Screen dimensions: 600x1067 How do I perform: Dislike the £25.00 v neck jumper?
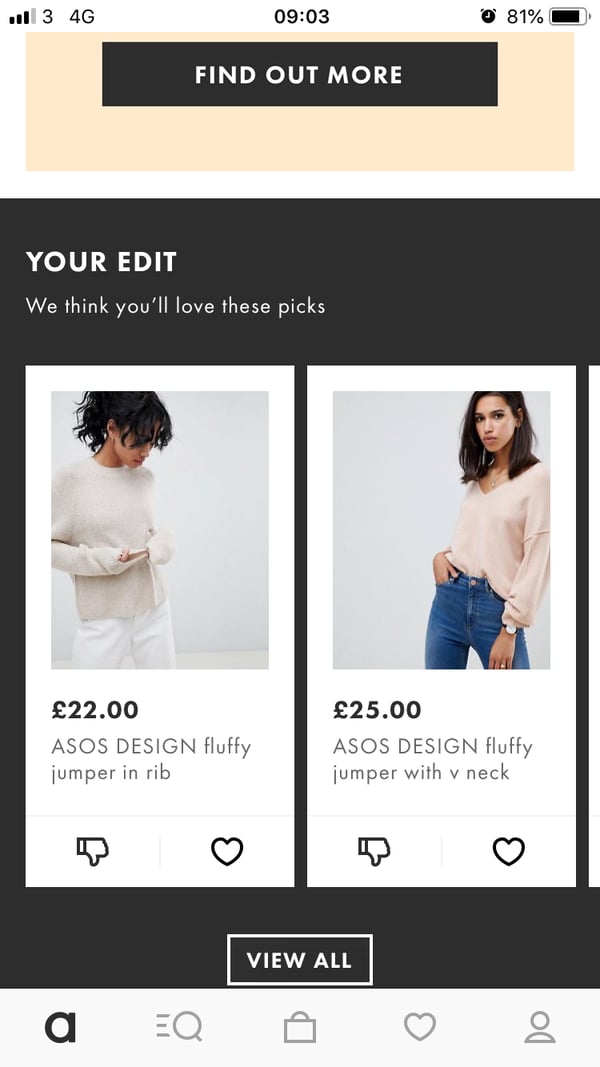click(x=375, y=851)
